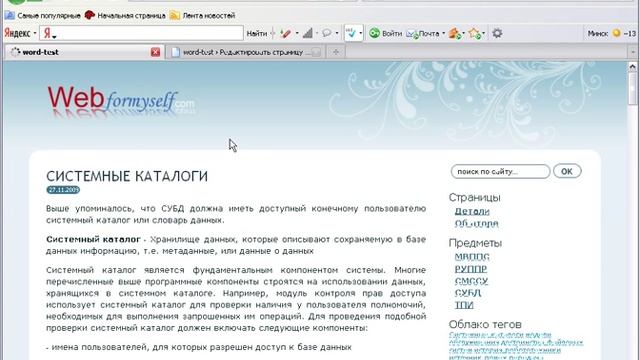Viewport: 640px width, 360px height.
Task: Click the OK site search button
Action: tap(567, 171)
